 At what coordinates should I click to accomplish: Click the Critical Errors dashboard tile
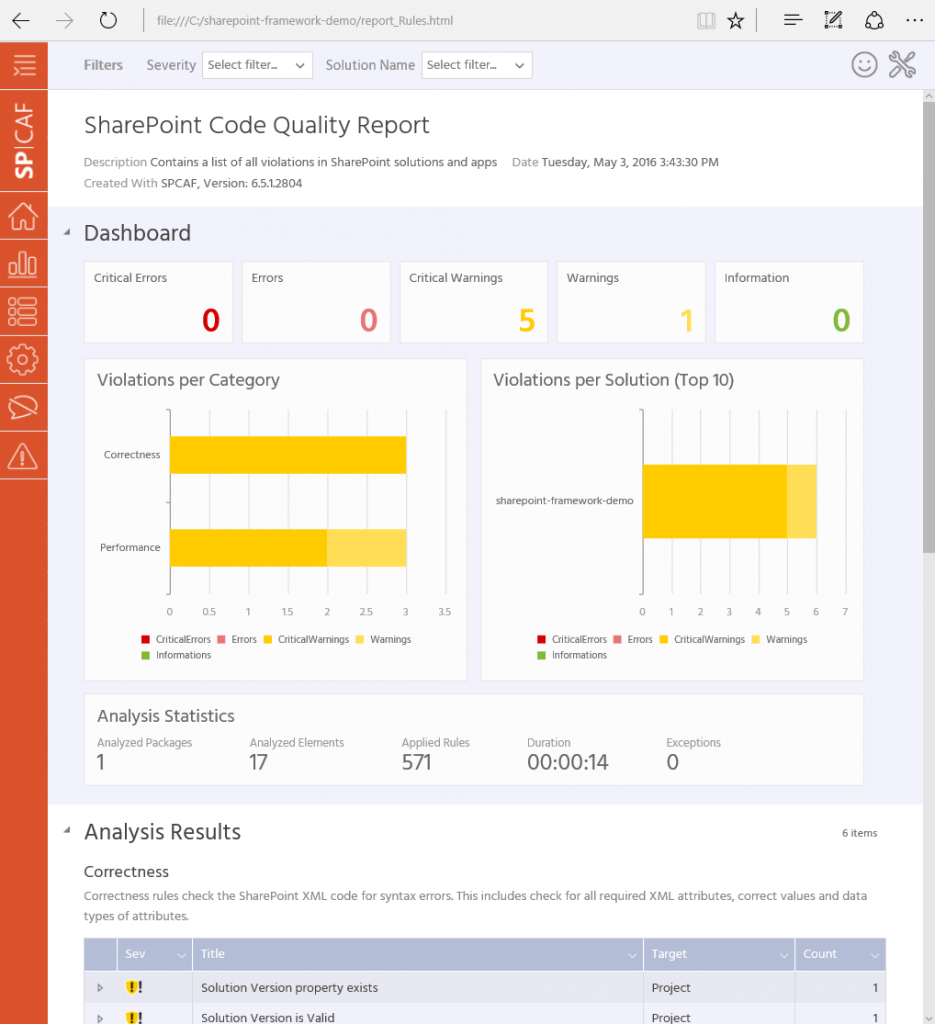pos(159,302)
